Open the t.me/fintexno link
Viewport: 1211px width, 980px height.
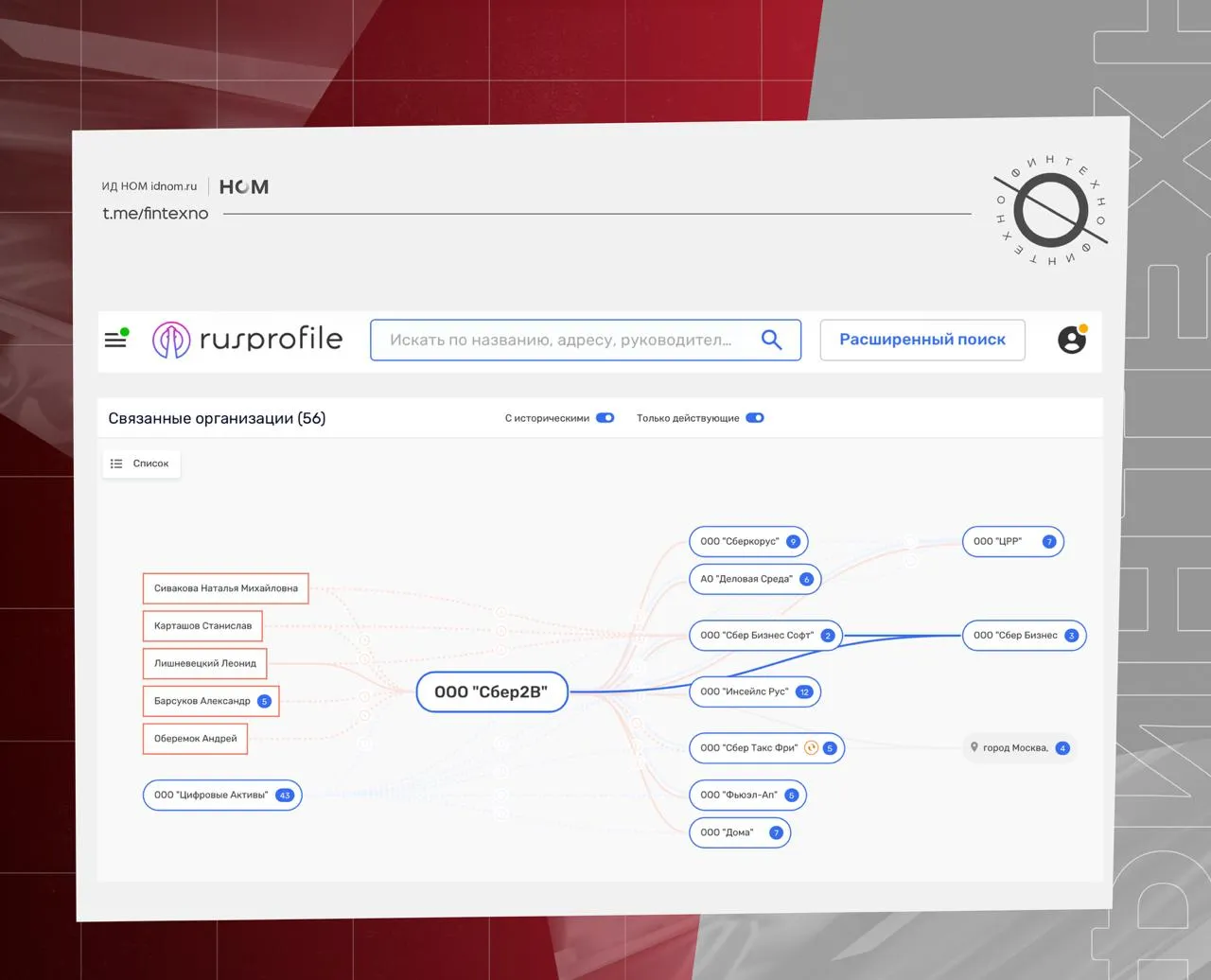coord(155,214)
